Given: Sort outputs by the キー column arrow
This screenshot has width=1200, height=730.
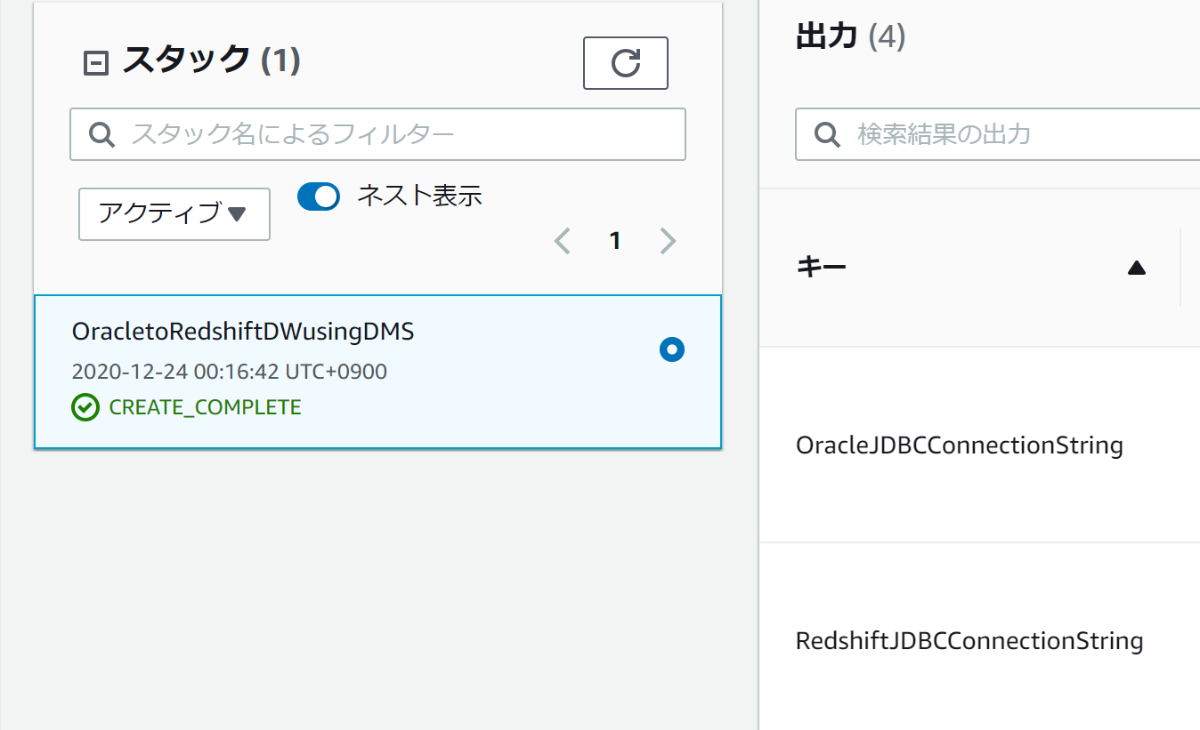Looking at the screenshot, I should (x=1136, y=268).
